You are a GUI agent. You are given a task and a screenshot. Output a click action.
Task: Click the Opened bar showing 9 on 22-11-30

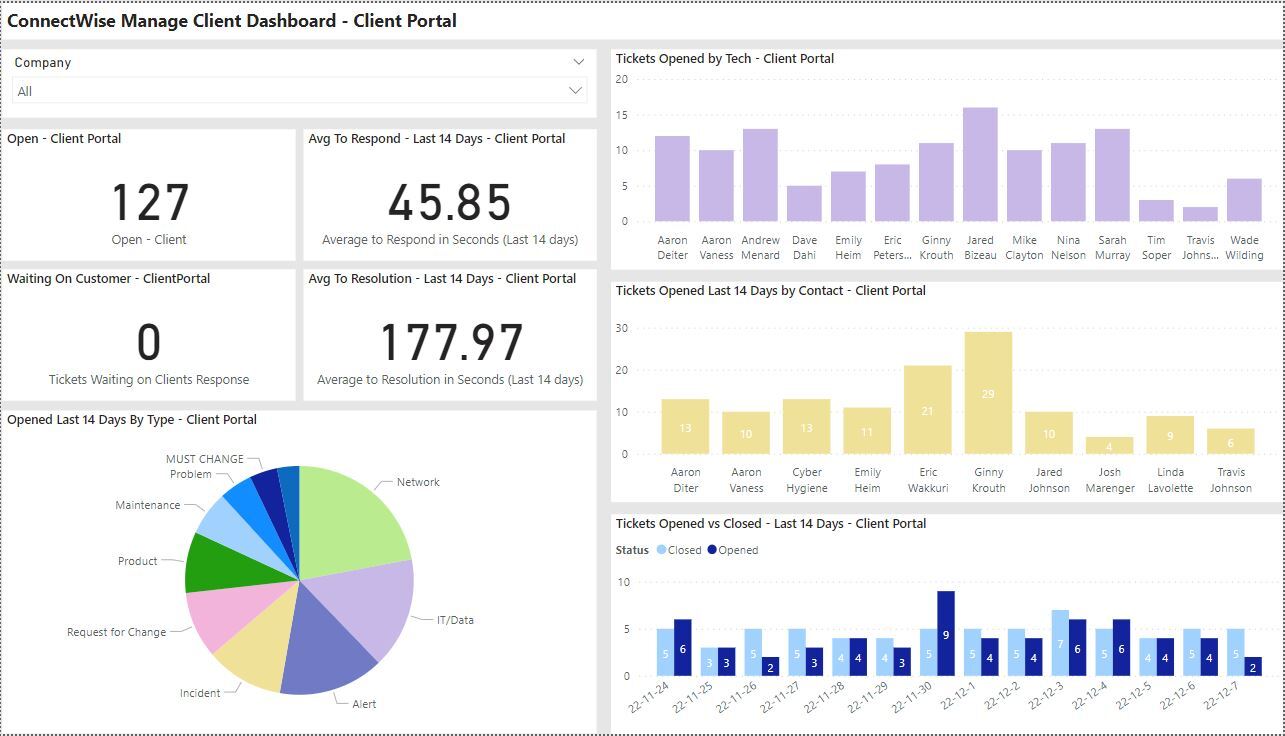pyautogui.click(x=946, y=634)
